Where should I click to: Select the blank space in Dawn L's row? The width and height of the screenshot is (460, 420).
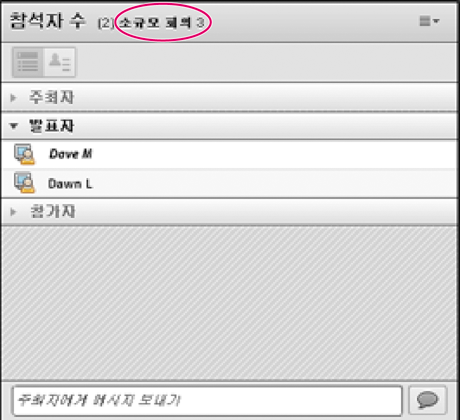pyautogui.click(x=273, y=183)
